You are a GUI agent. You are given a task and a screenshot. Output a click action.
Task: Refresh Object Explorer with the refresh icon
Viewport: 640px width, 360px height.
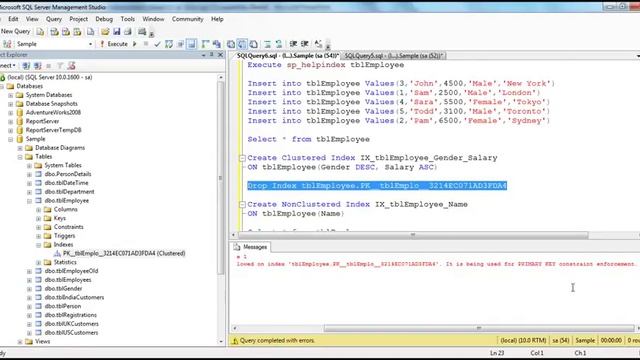click(71, 65)
